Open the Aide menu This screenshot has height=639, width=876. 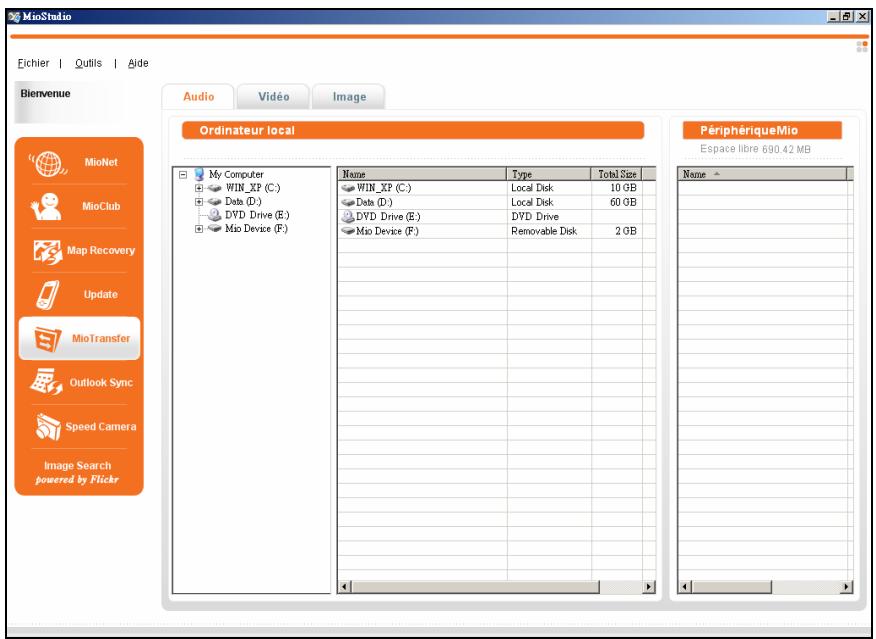coord(138,63)
